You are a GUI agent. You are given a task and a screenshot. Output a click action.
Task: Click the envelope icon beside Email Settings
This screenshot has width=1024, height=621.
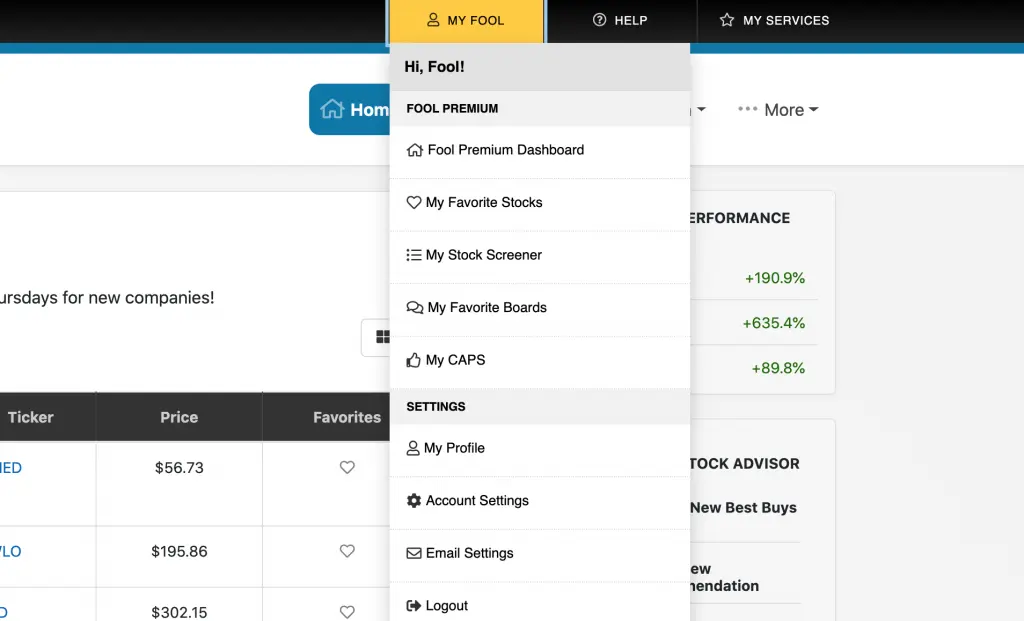tap(413, 553)
